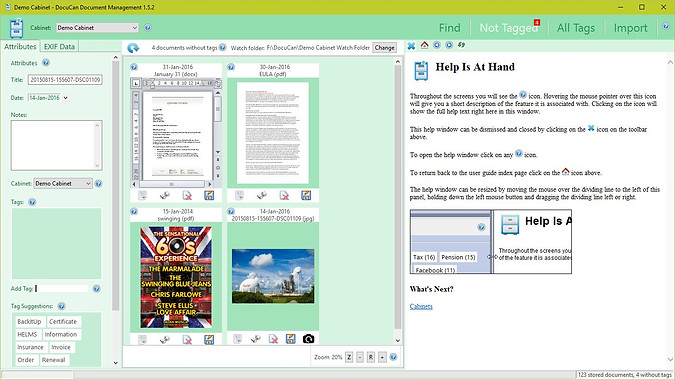This screenshot has height=380, width=675.
Task: Click the plus zoom-in button
Action: coord(382,357)
